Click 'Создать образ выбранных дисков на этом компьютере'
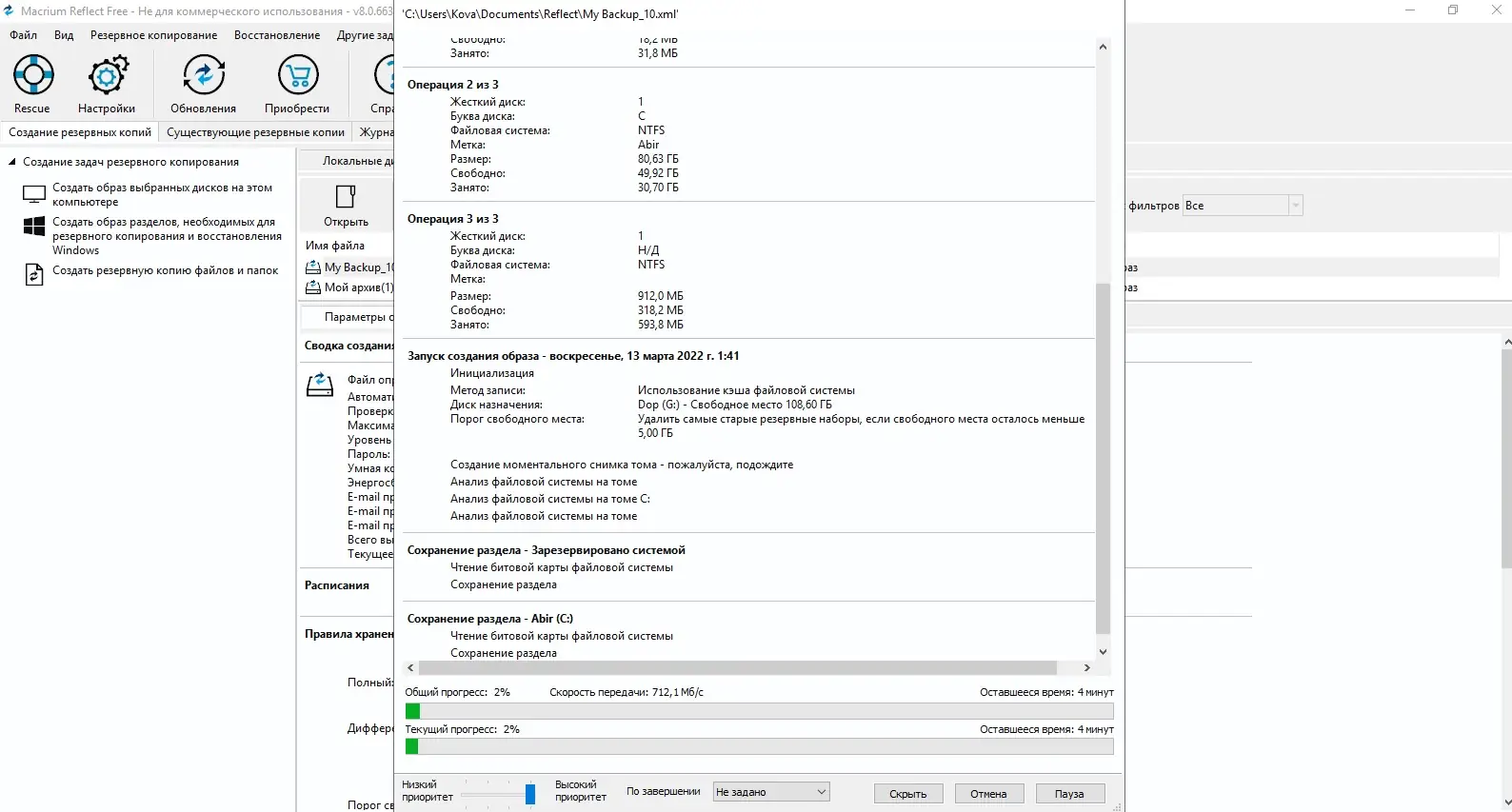1512x812 pixels. pos(162,195)
